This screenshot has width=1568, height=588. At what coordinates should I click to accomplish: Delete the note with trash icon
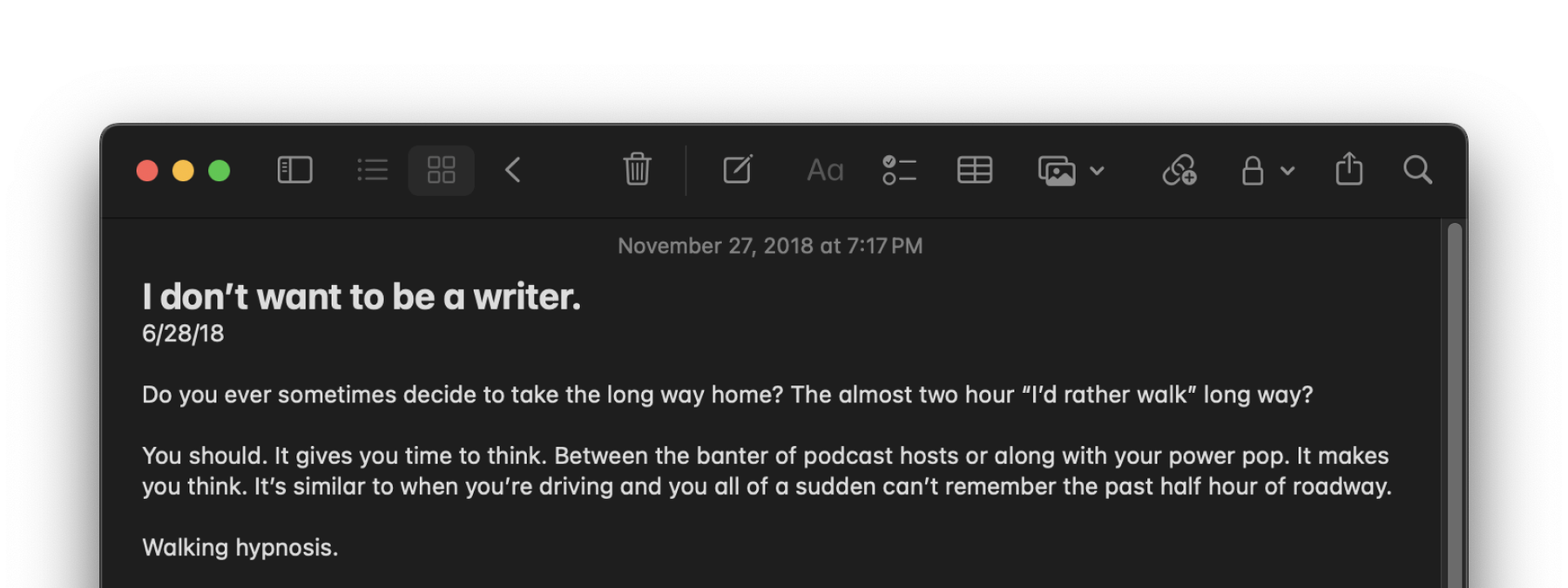[x=637, y=169]
